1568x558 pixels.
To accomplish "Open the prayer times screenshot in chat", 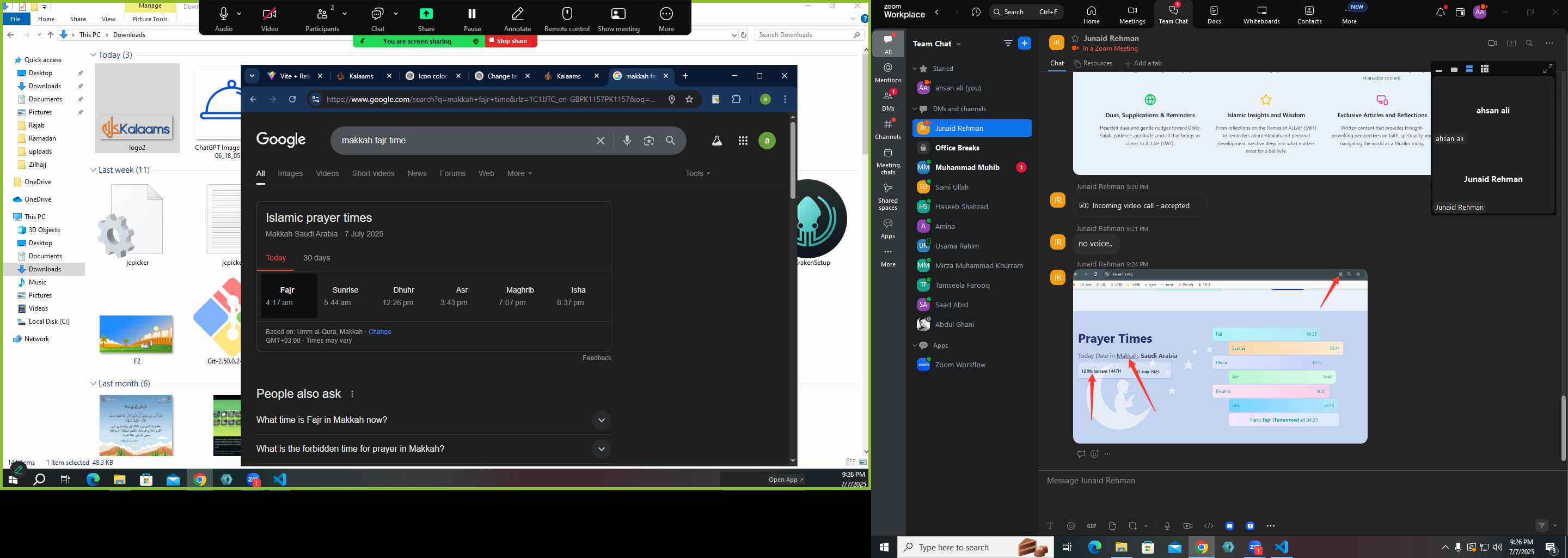I will (x=1220, y=357).
